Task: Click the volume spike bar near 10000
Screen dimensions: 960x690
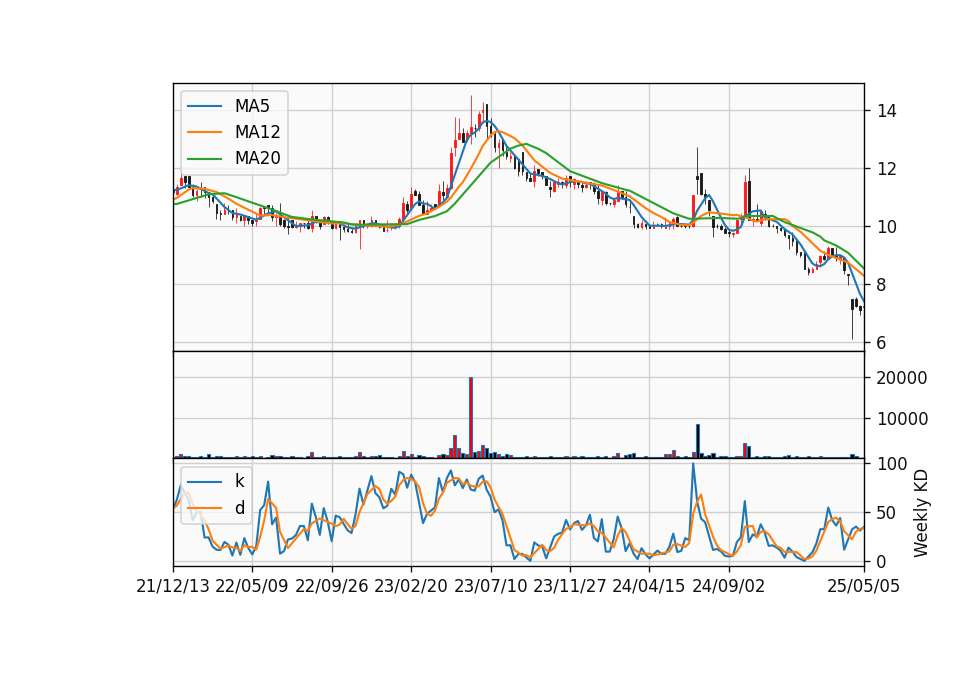Action: tap(697, 441)
